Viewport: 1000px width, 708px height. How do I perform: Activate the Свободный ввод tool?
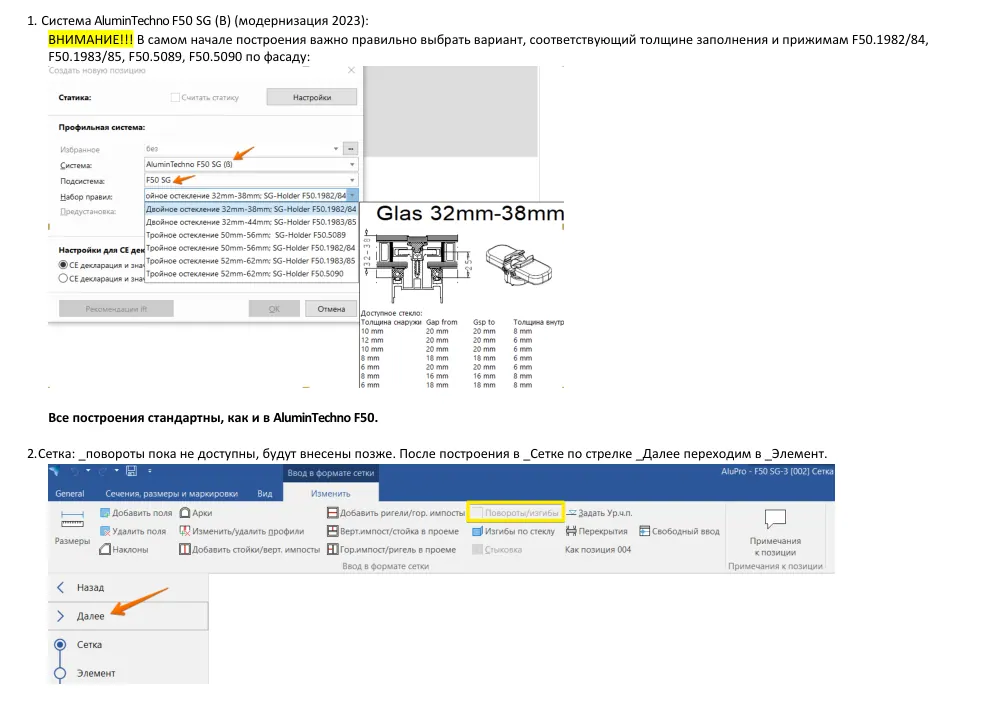coord(679,531)
